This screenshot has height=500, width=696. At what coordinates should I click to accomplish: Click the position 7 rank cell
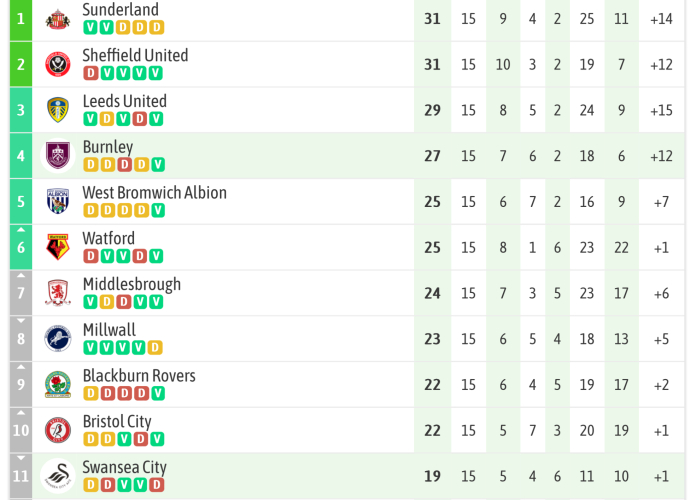pyautogui.click(x=21, y=293)
